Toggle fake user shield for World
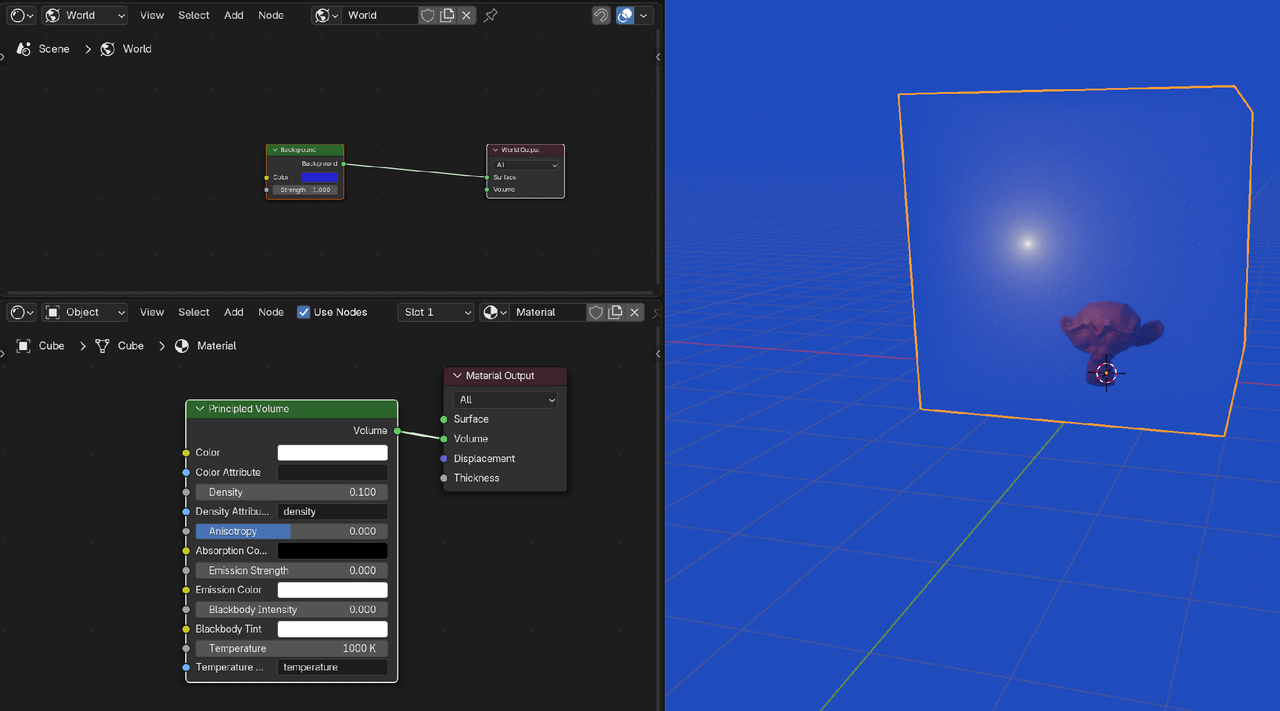1280x711 pixels. point(428,15)
